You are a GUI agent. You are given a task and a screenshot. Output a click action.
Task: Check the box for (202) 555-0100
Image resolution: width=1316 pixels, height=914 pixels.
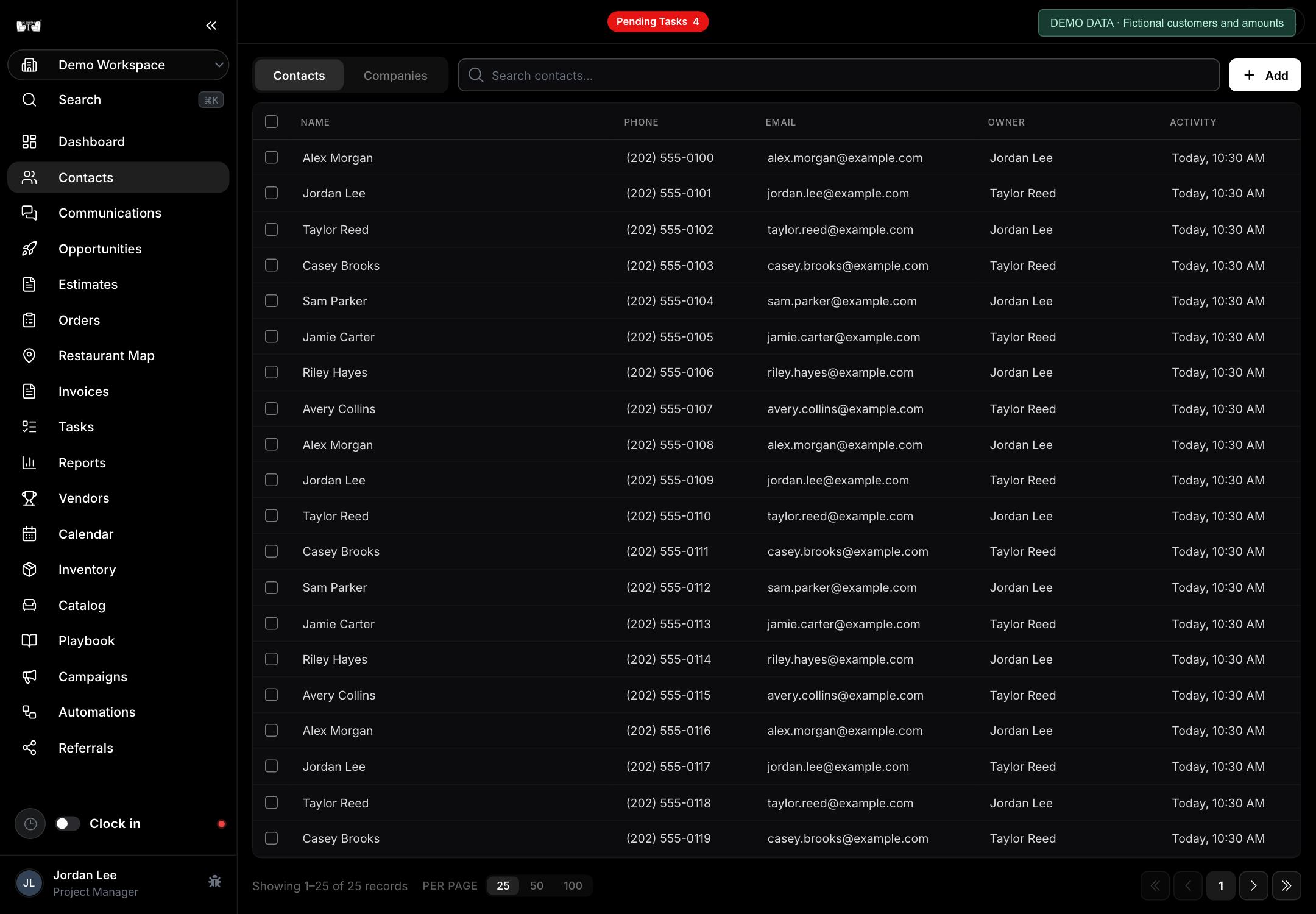tap(272, 158)
